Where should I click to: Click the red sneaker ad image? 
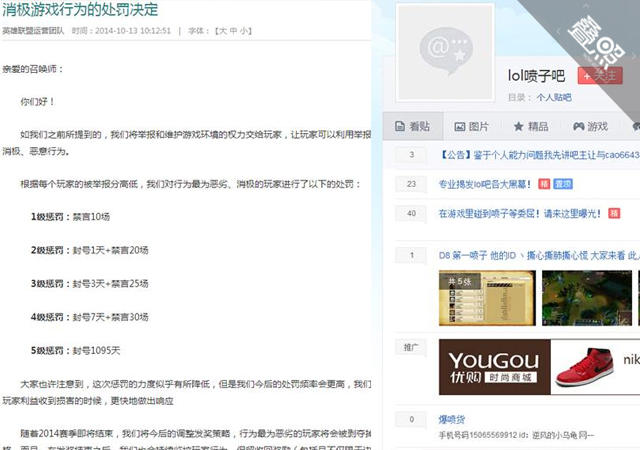tap(585, 367)
